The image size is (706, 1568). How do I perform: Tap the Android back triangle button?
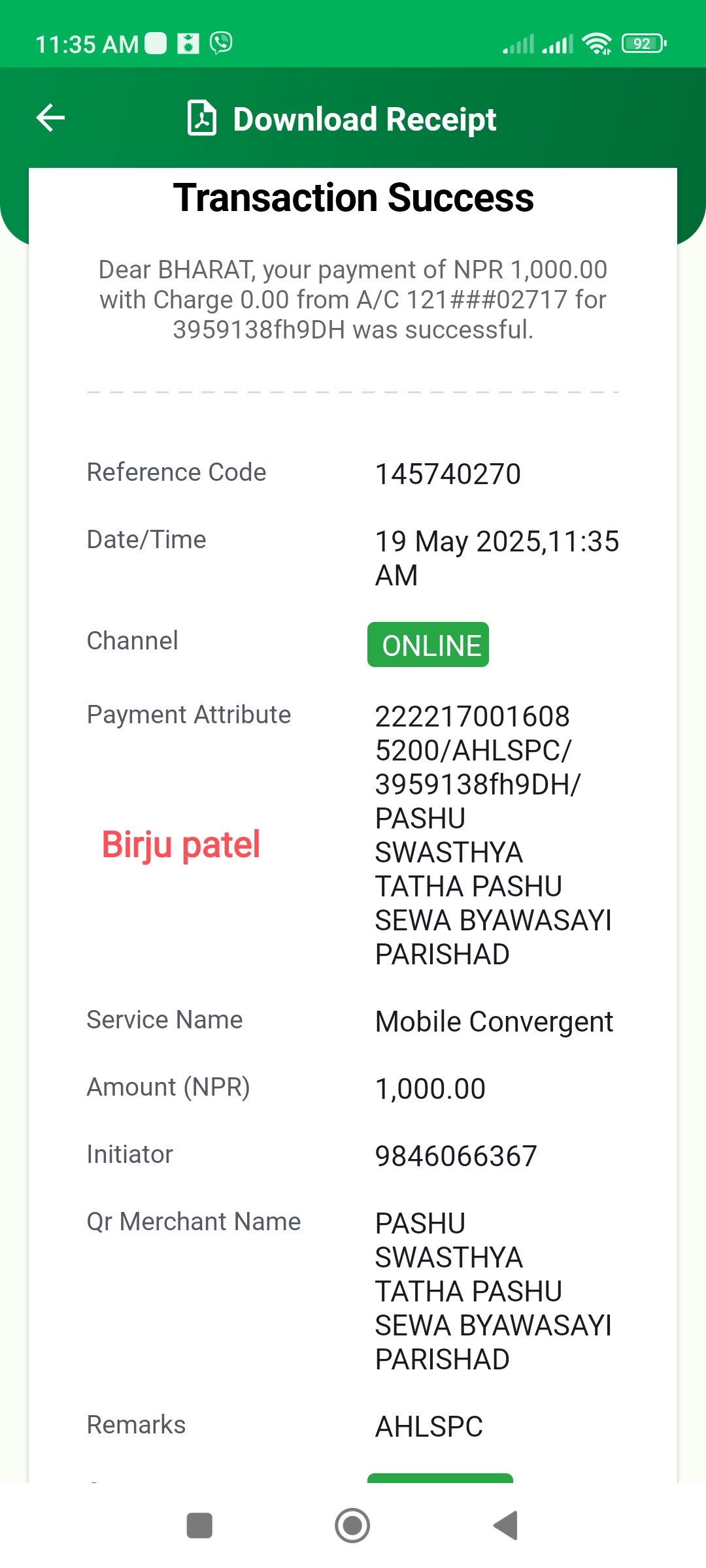505,1526
